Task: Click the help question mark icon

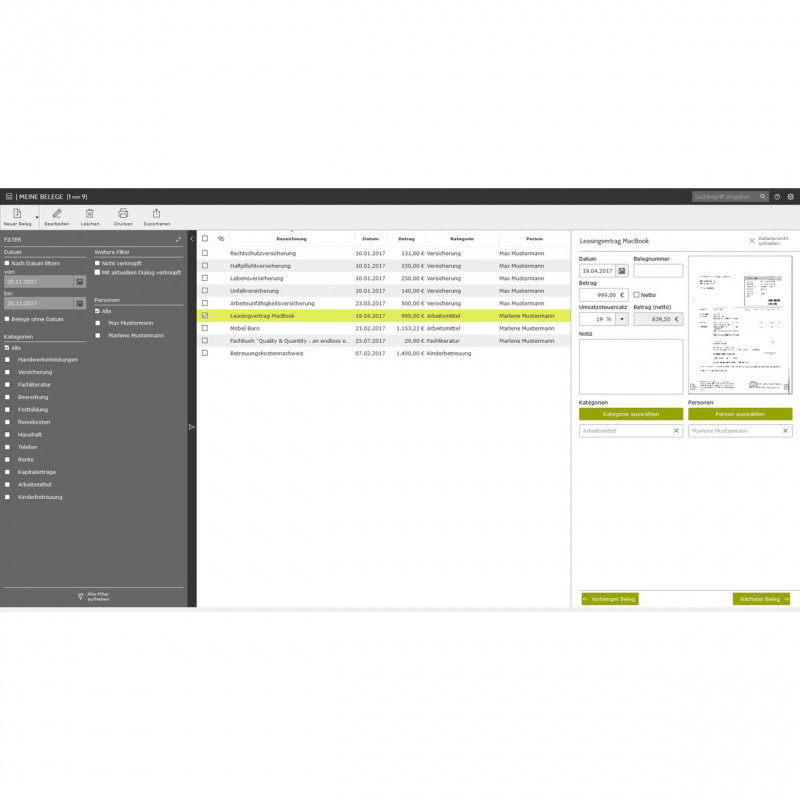Action: click(777, 197)
